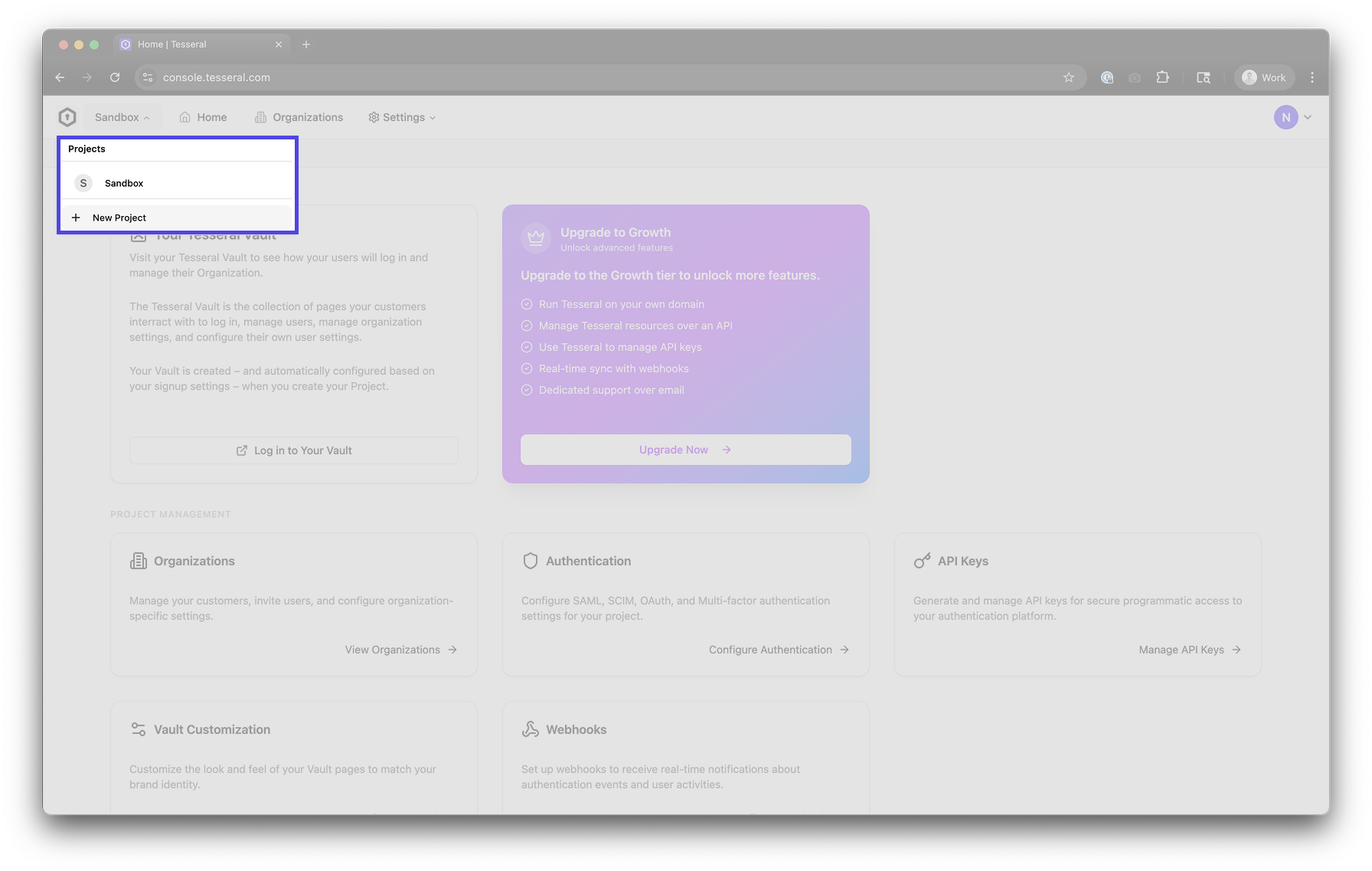
Task: Select Sandbox project in Projects list
Action: 178,183
